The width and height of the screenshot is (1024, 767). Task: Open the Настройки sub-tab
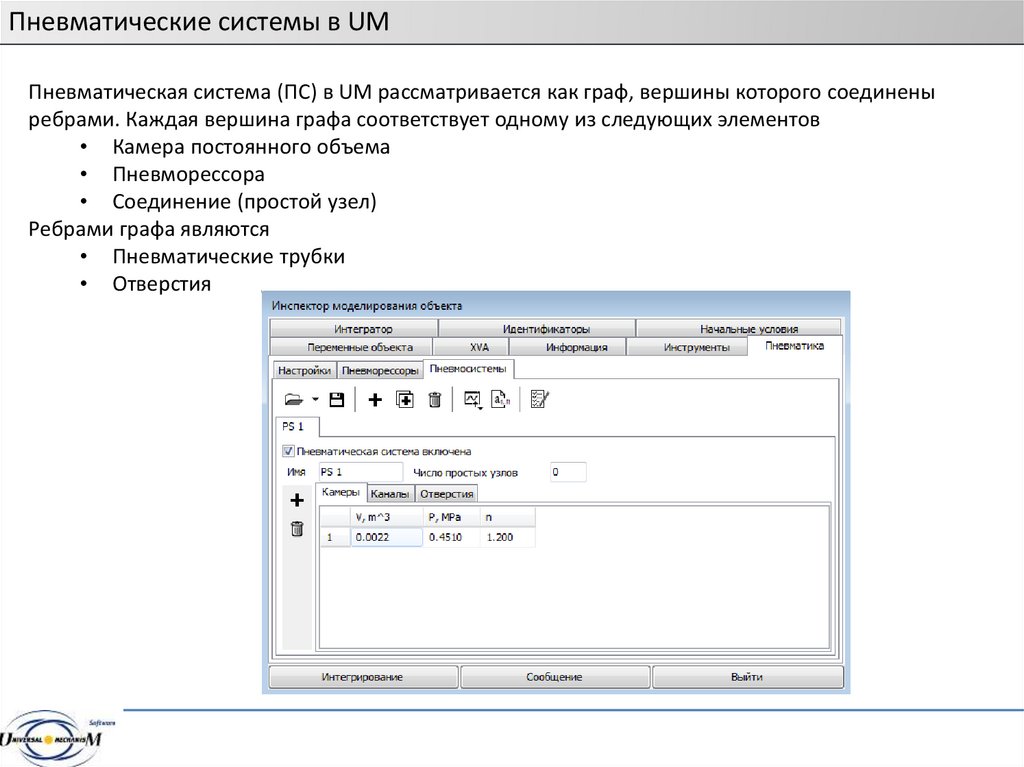click(304, 370)
